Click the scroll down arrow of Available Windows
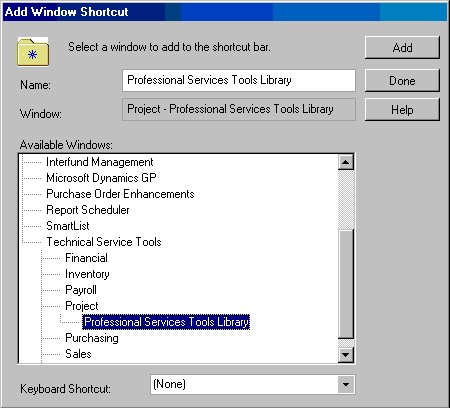Screen dimensions: 450x408 pos(346,355)
